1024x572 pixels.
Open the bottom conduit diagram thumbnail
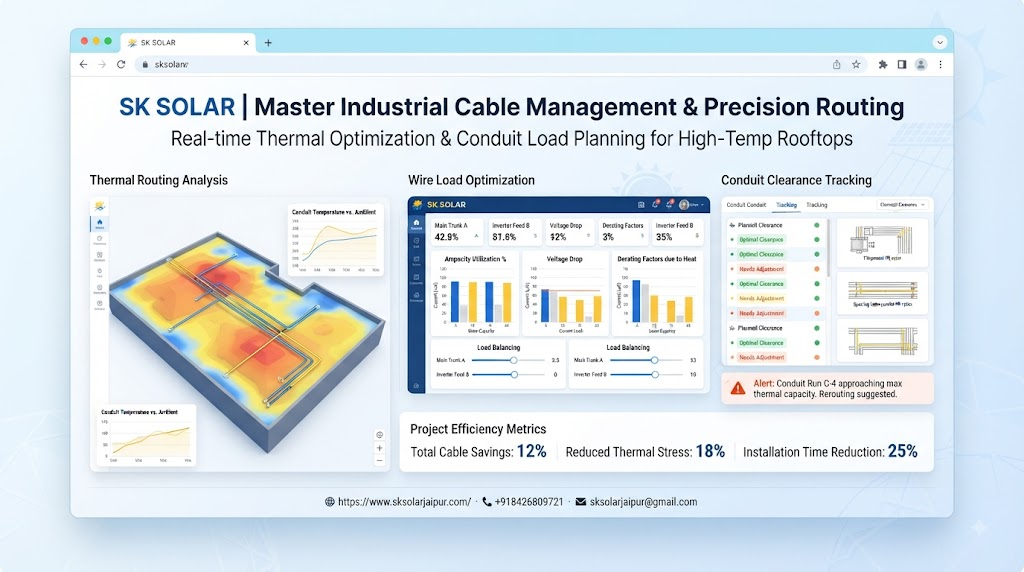click(x=882, y=342)
